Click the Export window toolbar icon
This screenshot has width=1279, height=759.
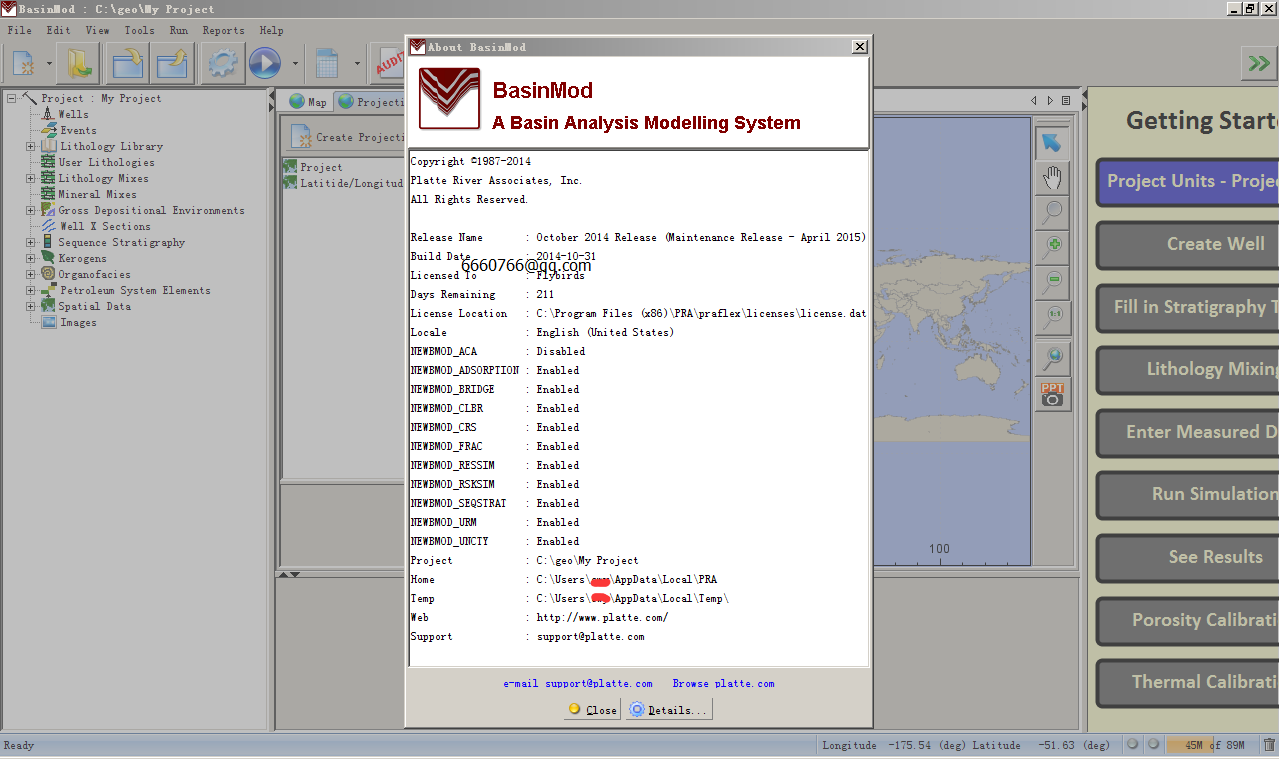click(173, 64)
